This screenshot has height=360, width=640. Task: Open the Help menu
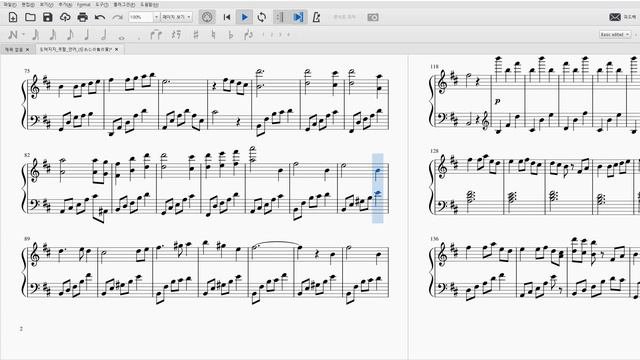(149, 4)
